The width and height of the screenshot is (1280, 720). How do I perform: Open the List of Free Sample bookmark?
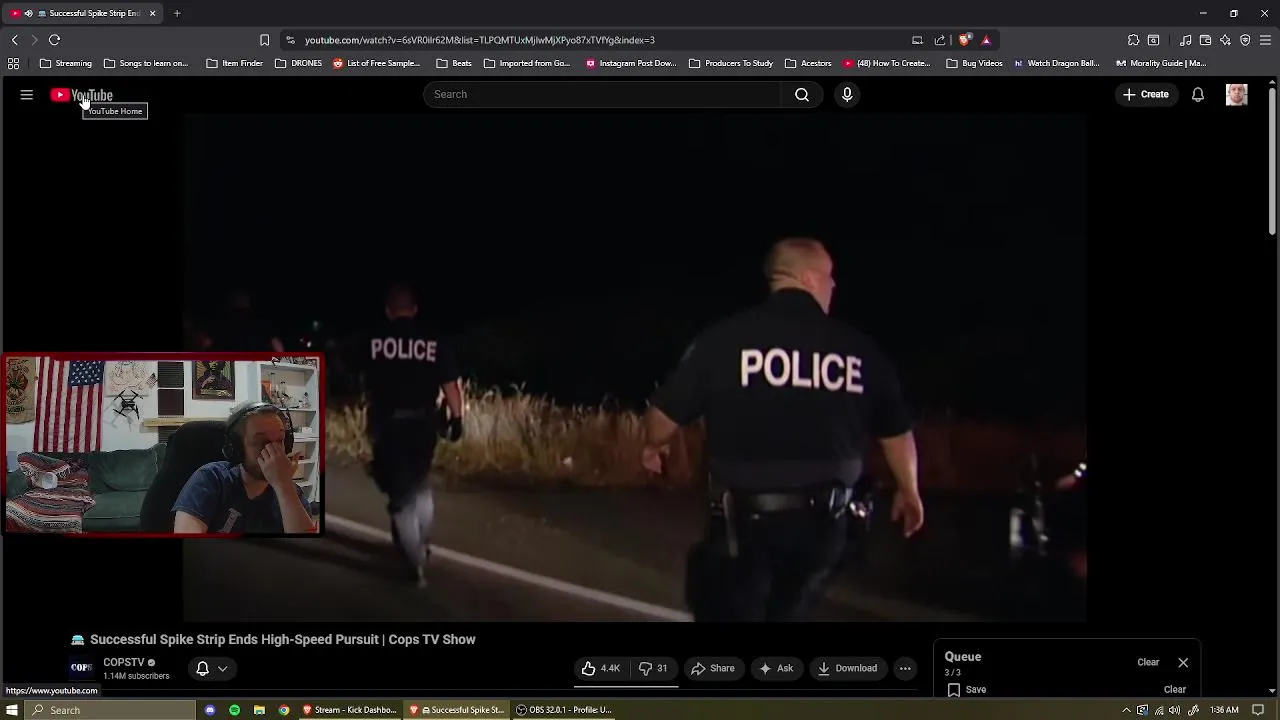pyautogui.click(x=377, y=63)
